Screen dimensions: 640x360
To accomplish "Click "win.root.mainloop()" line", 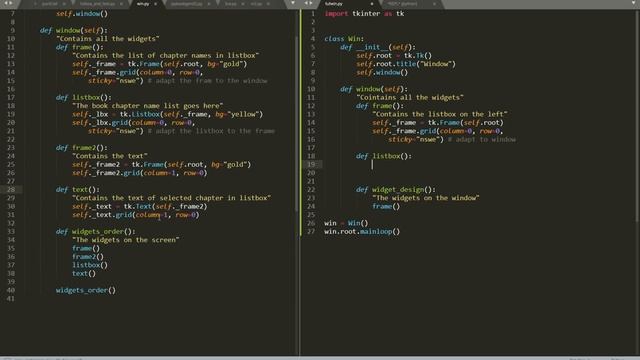I will [362, 231].
